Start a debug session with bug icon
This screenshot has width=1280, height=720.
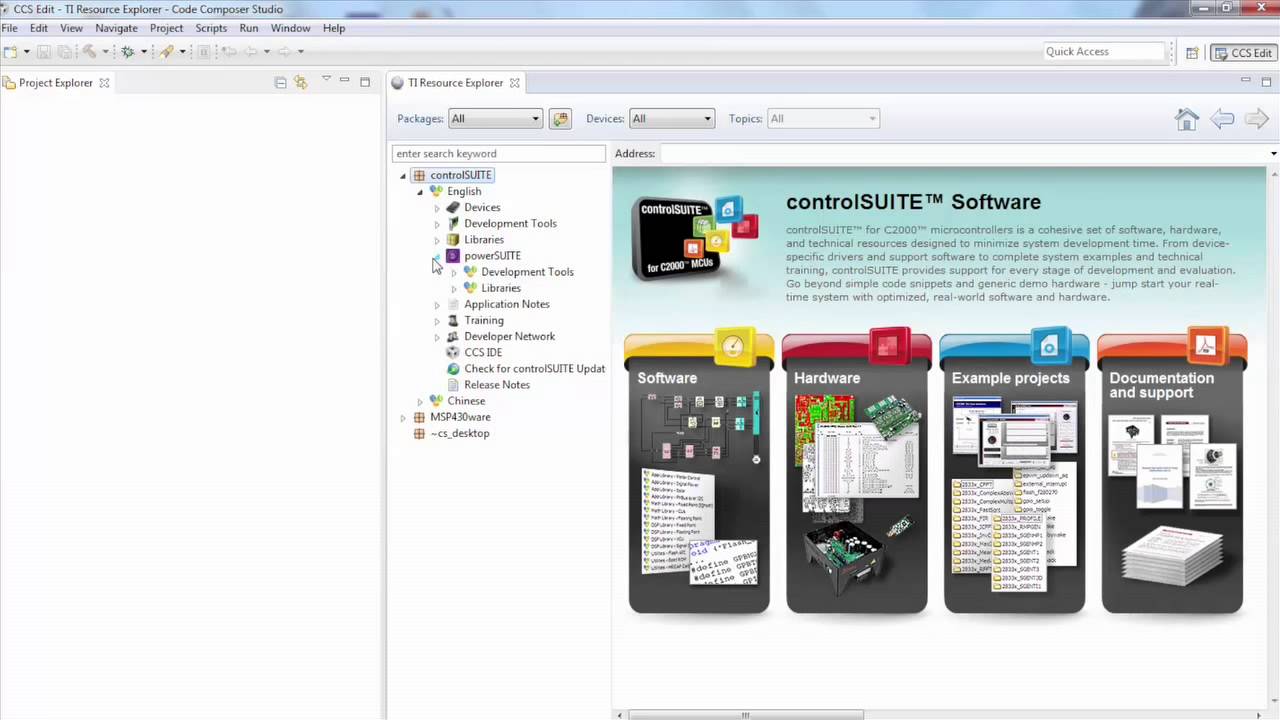click(127, 51)
